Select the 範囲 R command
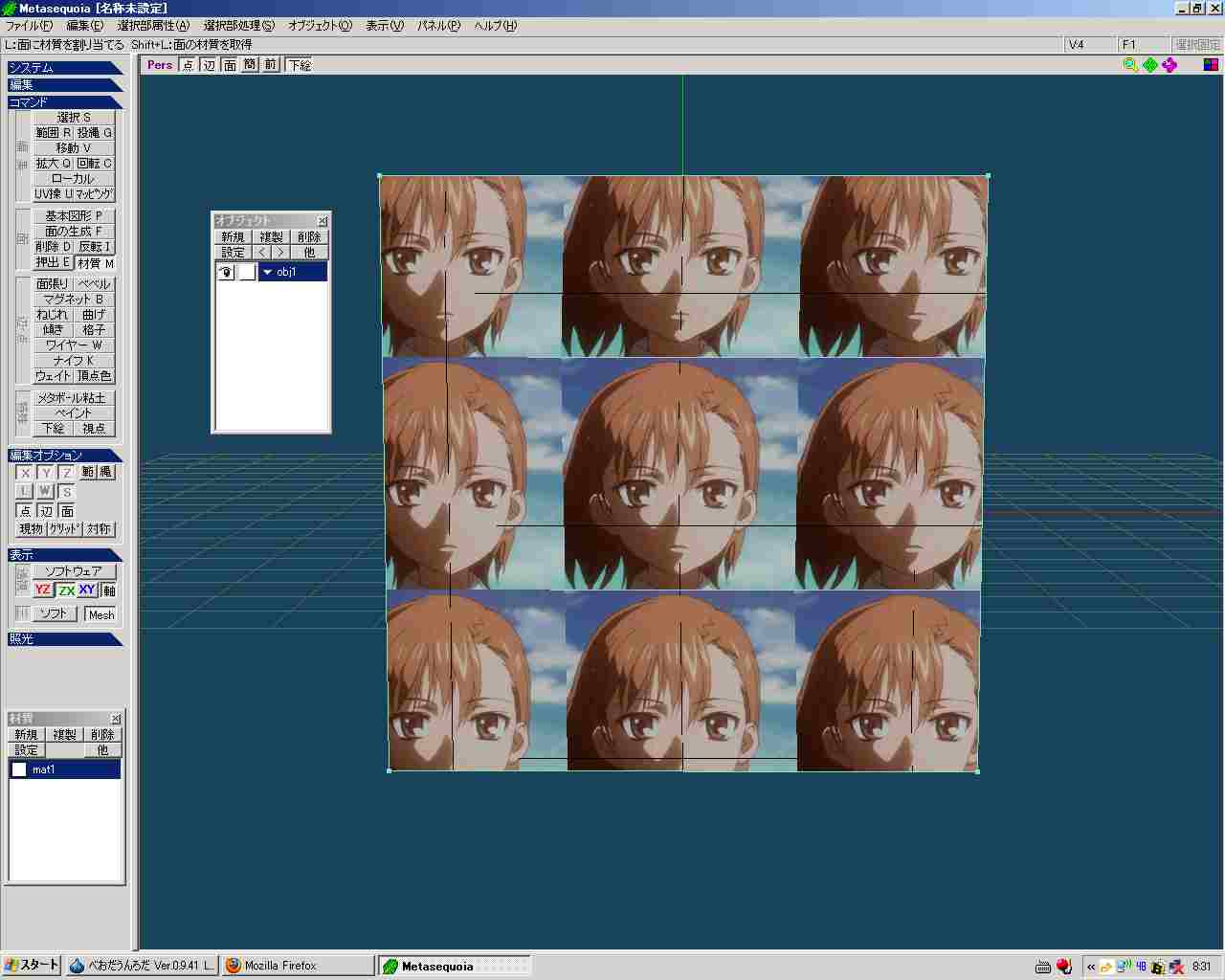1225x980 pixels. [54, 133]
